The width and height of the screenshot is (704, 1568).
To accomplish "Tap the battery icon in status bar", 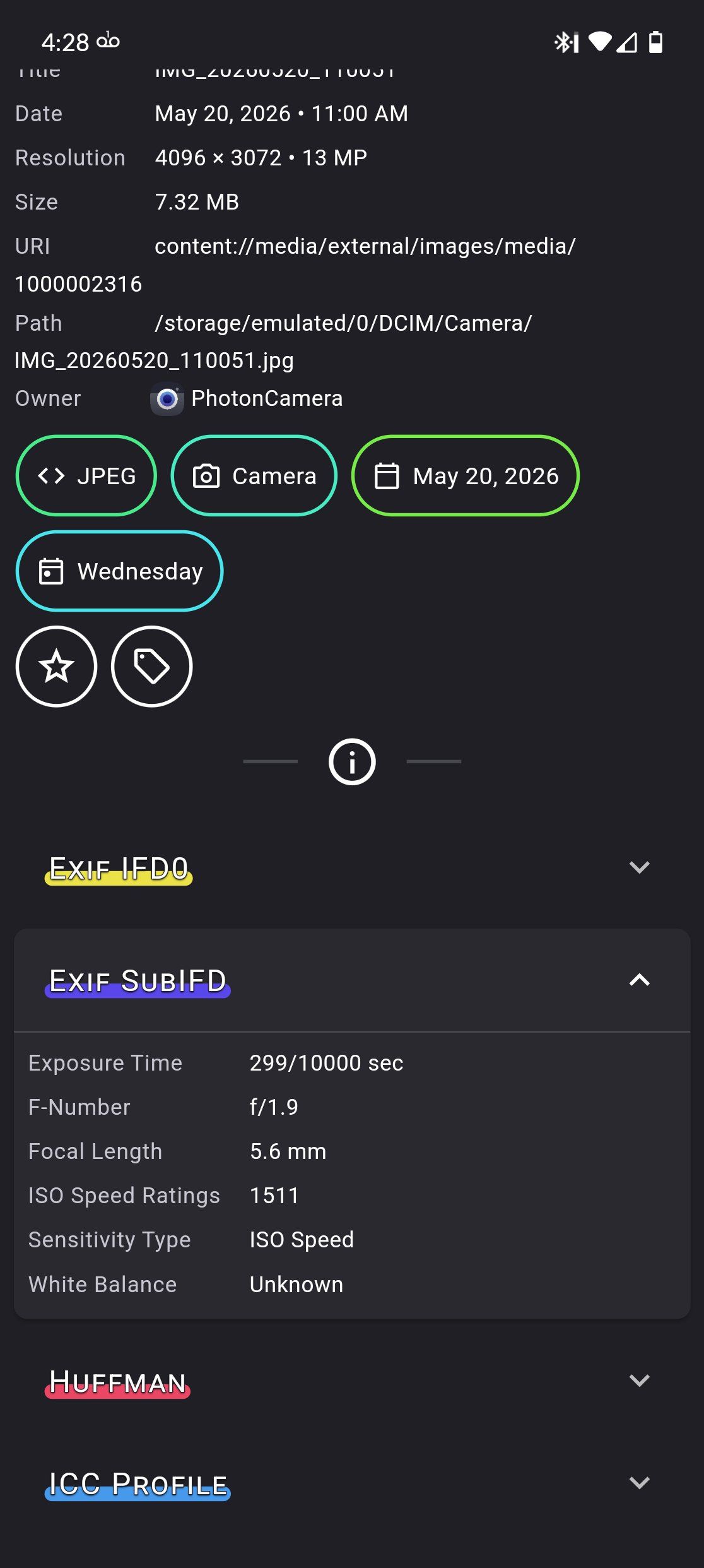I will [x=656, y=42].
